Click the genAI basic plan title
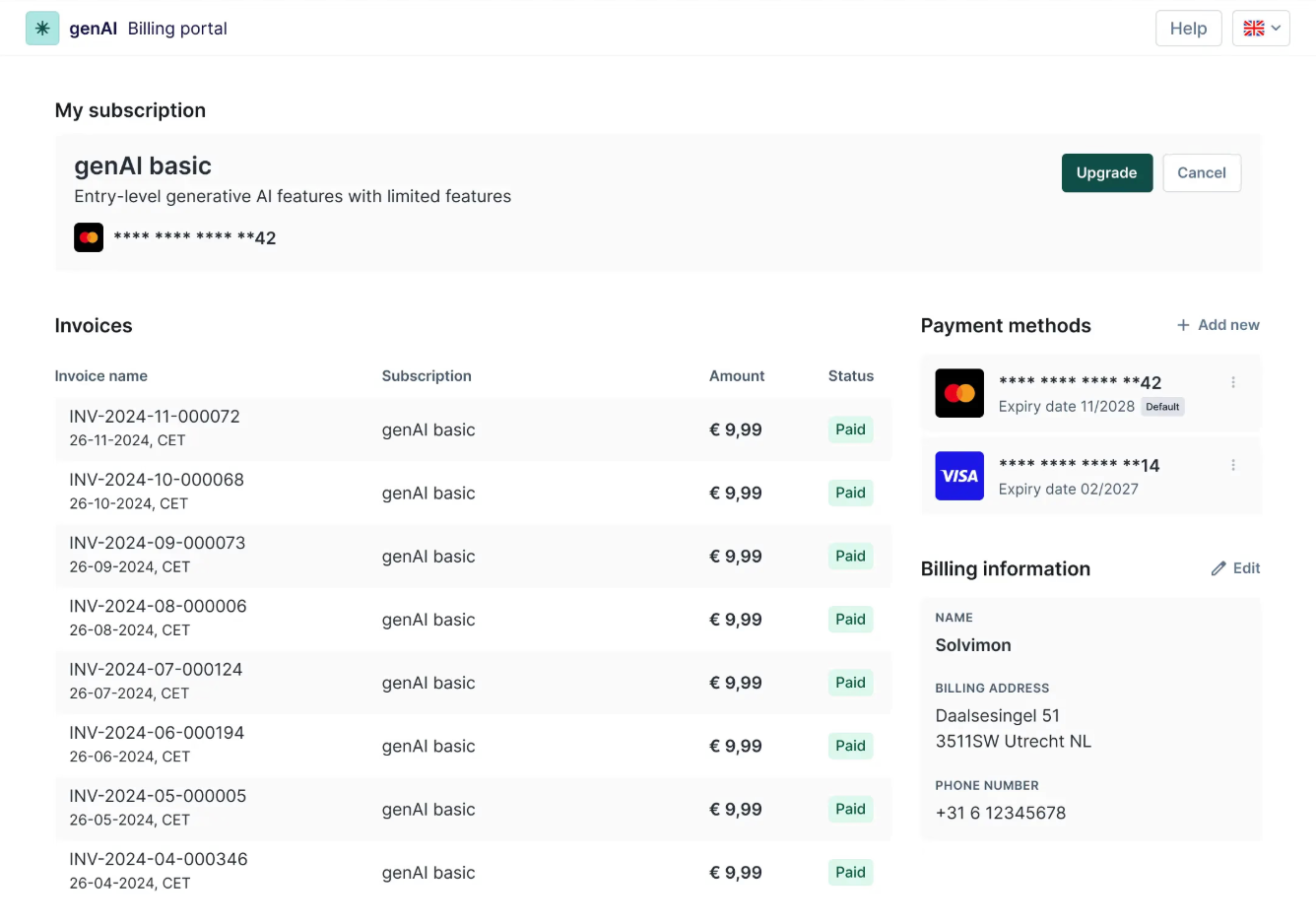The height and width of the screenshot is (924, 1316). [x=143, y=165]
